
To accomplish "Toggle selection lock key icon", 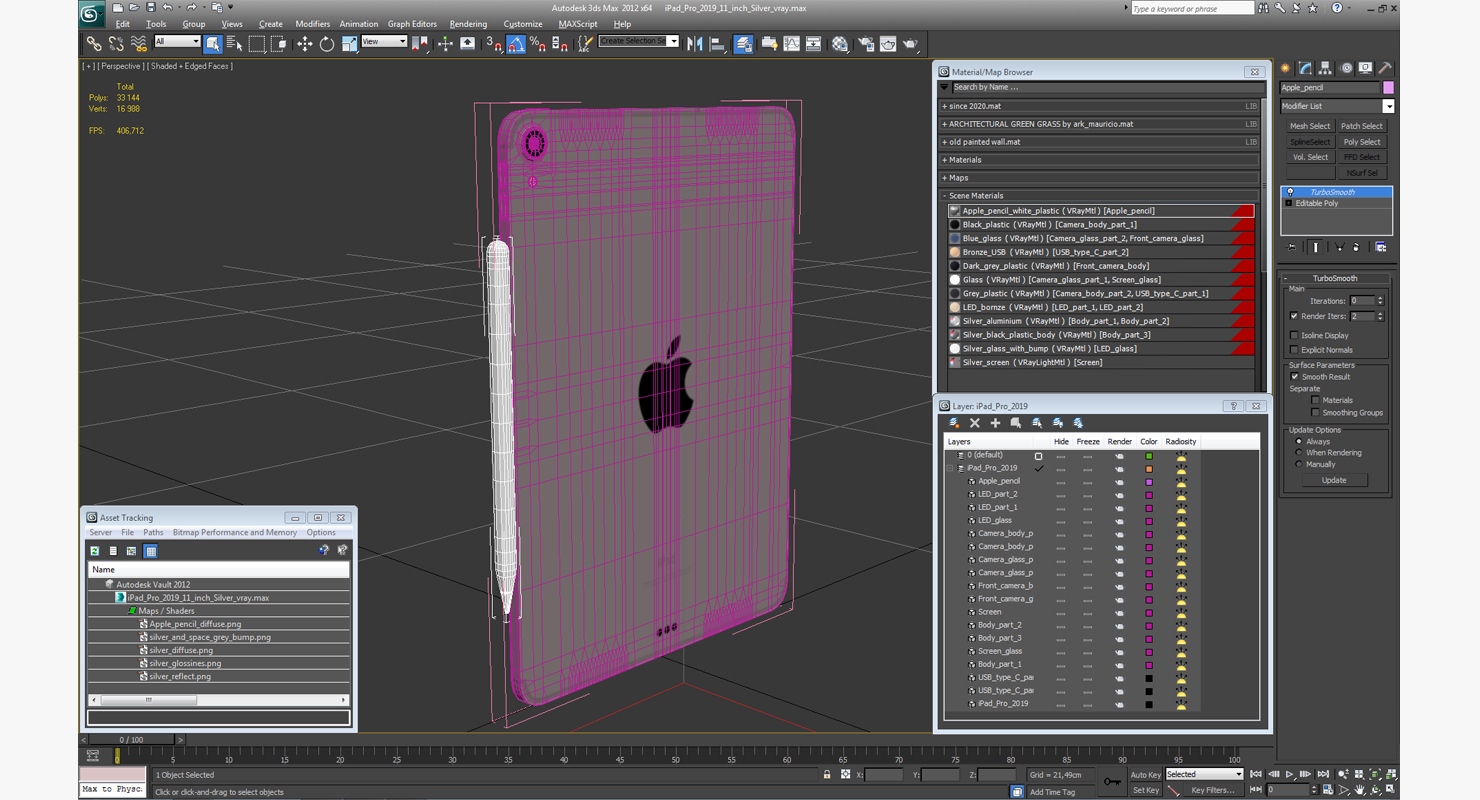I will tap(827, 775).
